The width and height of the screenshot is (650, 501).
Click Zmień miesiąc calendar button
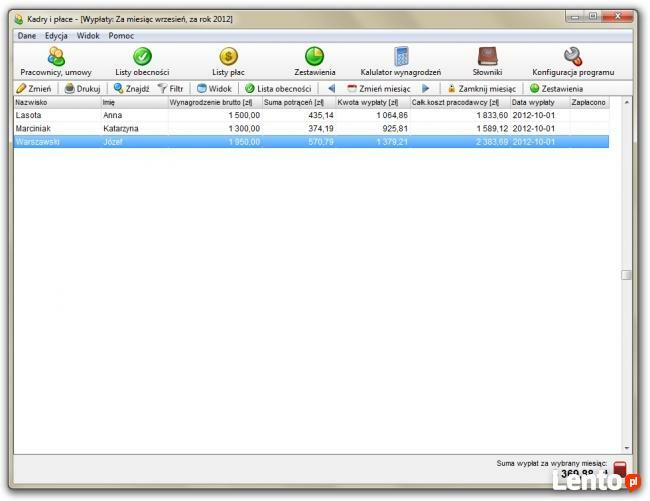tap(378, 89)
